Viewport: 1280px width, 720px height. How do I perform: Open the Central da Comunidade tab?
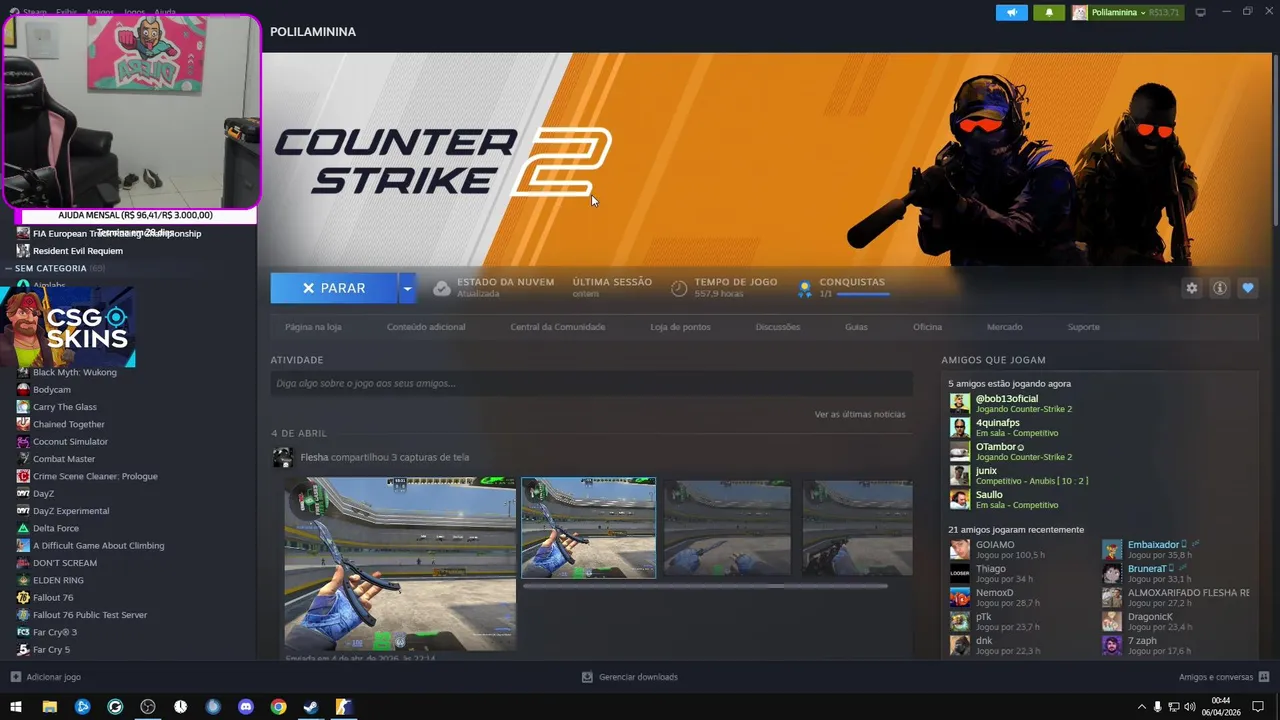558,327
